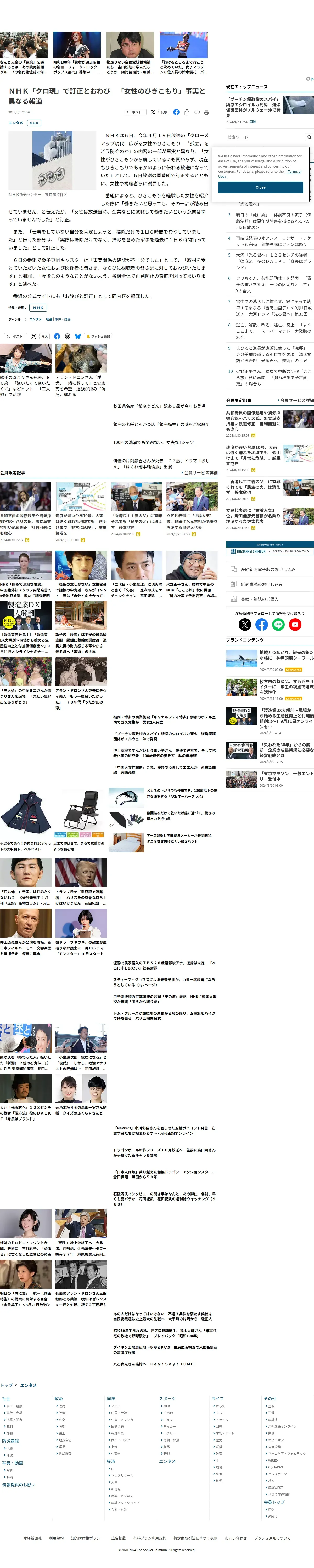Click the Facebook icon next to the Bluesky icon
314x1568 pixels.
click(57, 336)
